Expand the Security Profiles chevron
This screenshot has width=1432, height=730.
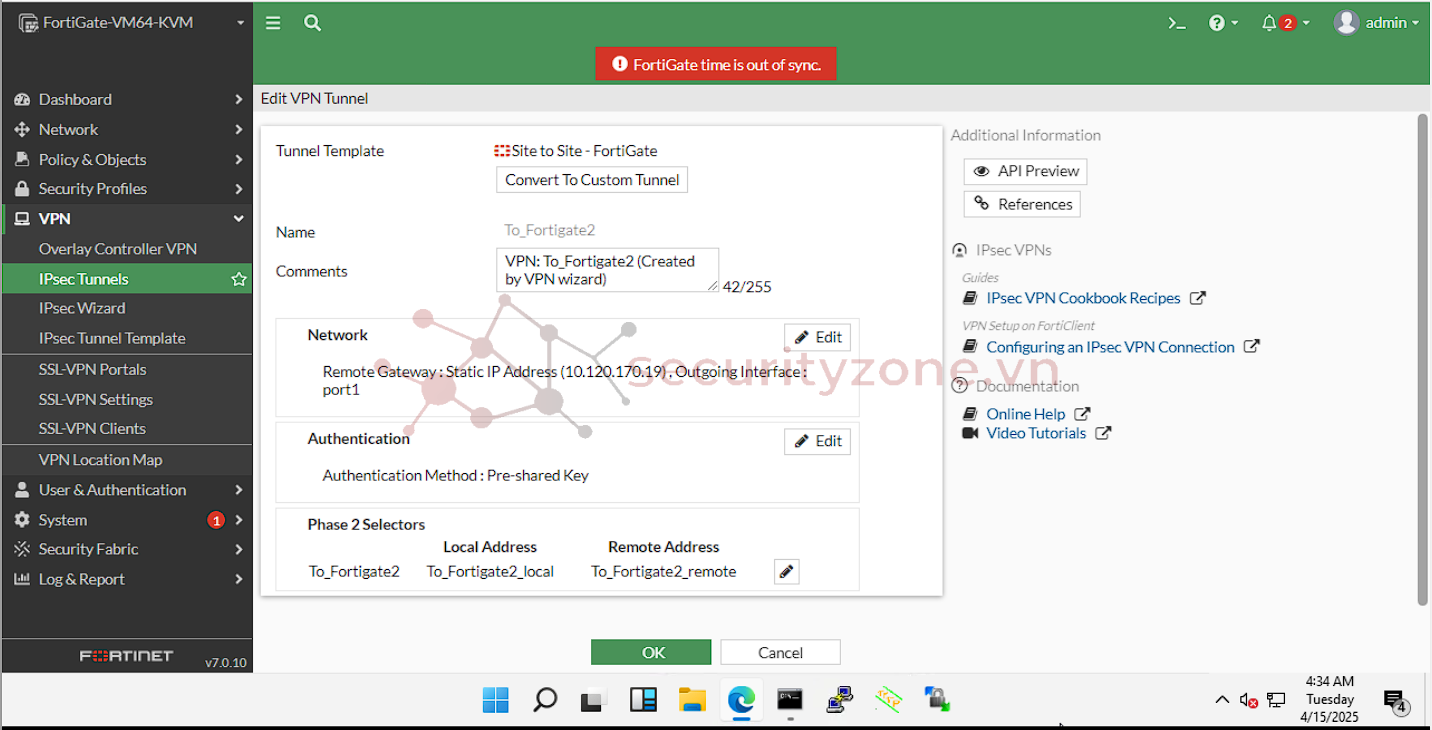point(238,189)
